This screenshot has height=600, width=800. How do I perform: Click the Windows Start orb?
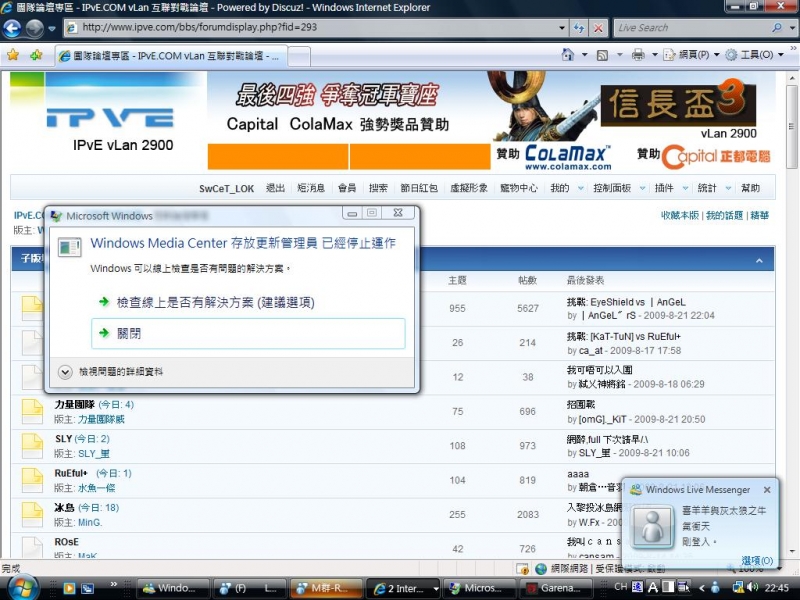coord(21,587)
